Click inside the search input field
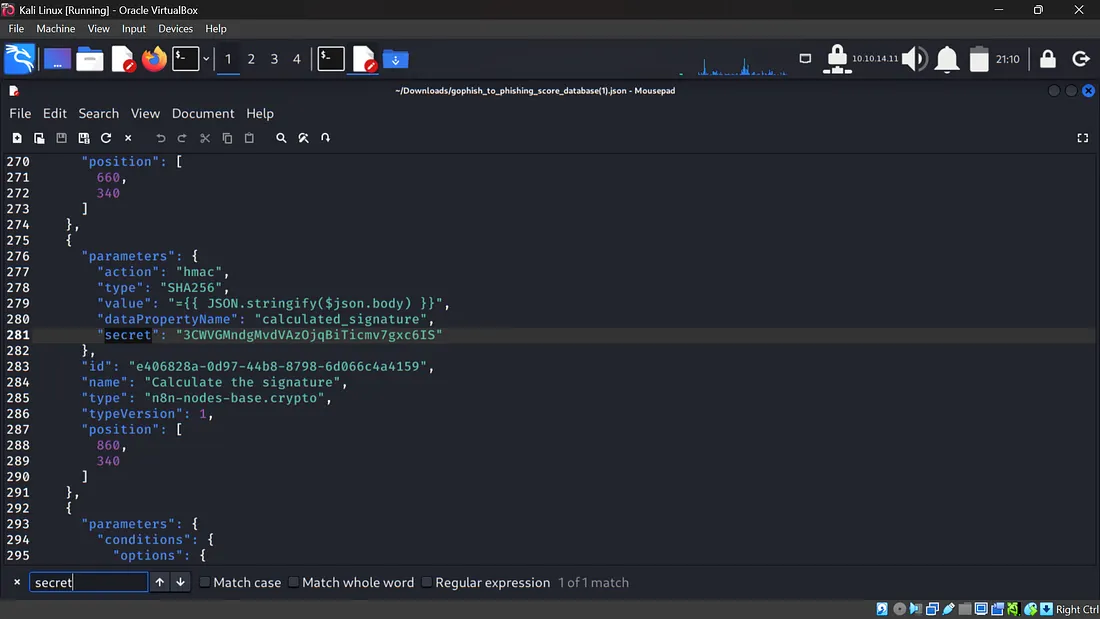1100x619 pixels. pos(88,582)
